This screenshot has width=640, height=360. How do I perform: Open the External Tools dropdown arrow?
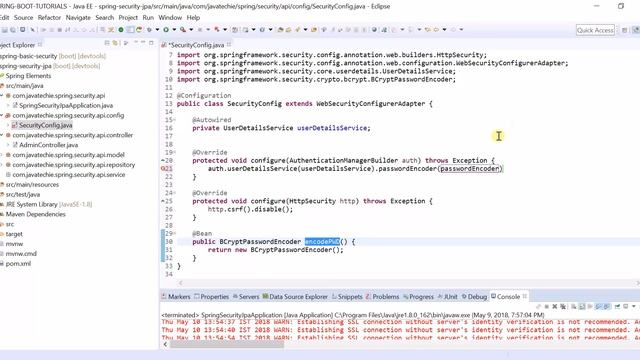(191, 30)
